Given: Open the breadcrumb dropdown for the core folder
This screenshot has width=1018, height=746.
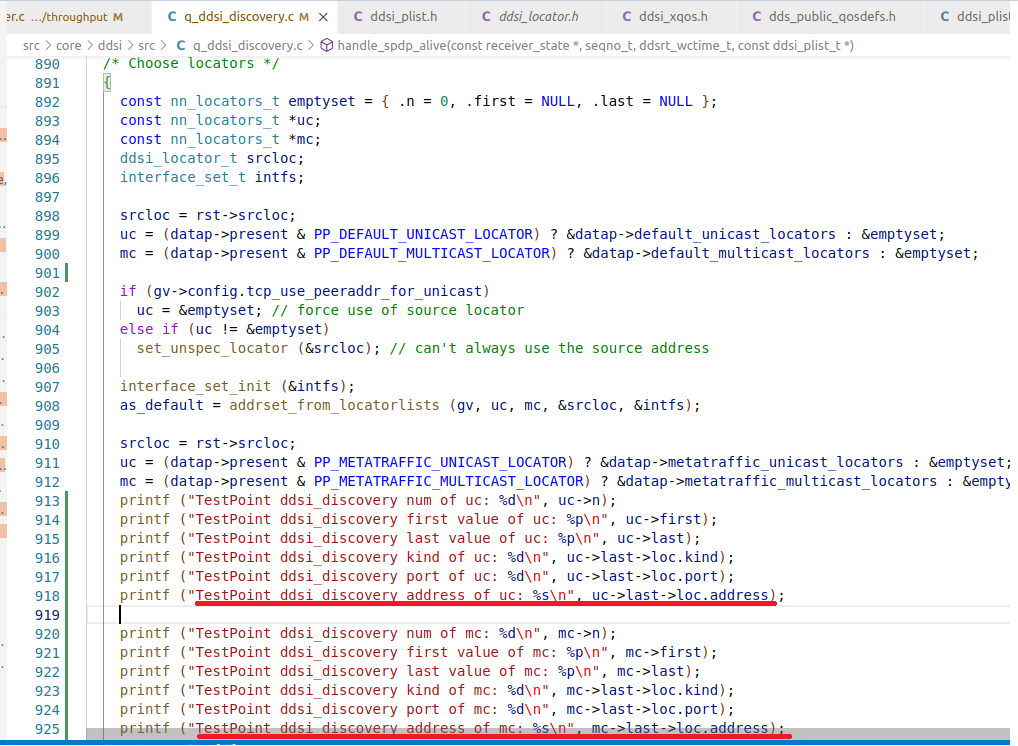Looking at the screenshot, I should (68, 45).
